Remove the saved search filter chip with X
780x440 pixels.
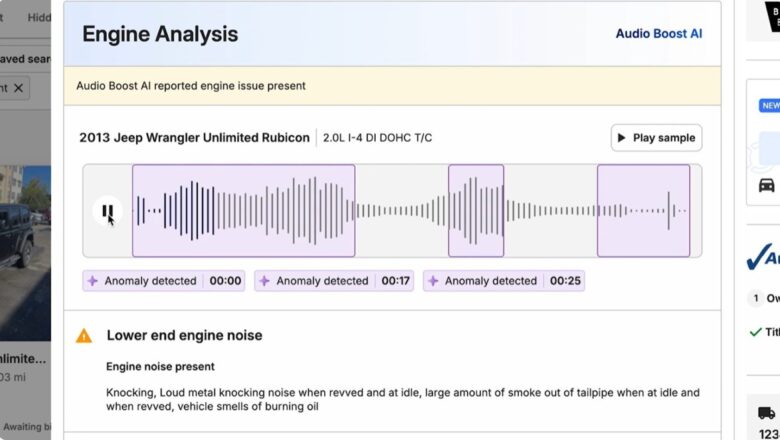point(19,88)
